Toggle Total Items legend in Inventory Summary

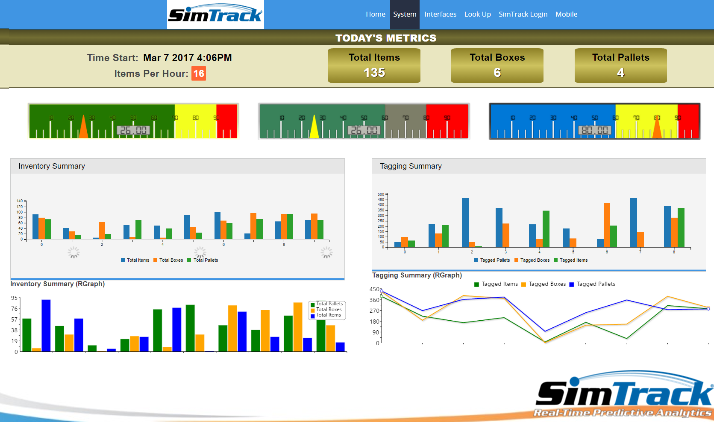(x=136, y=259)
